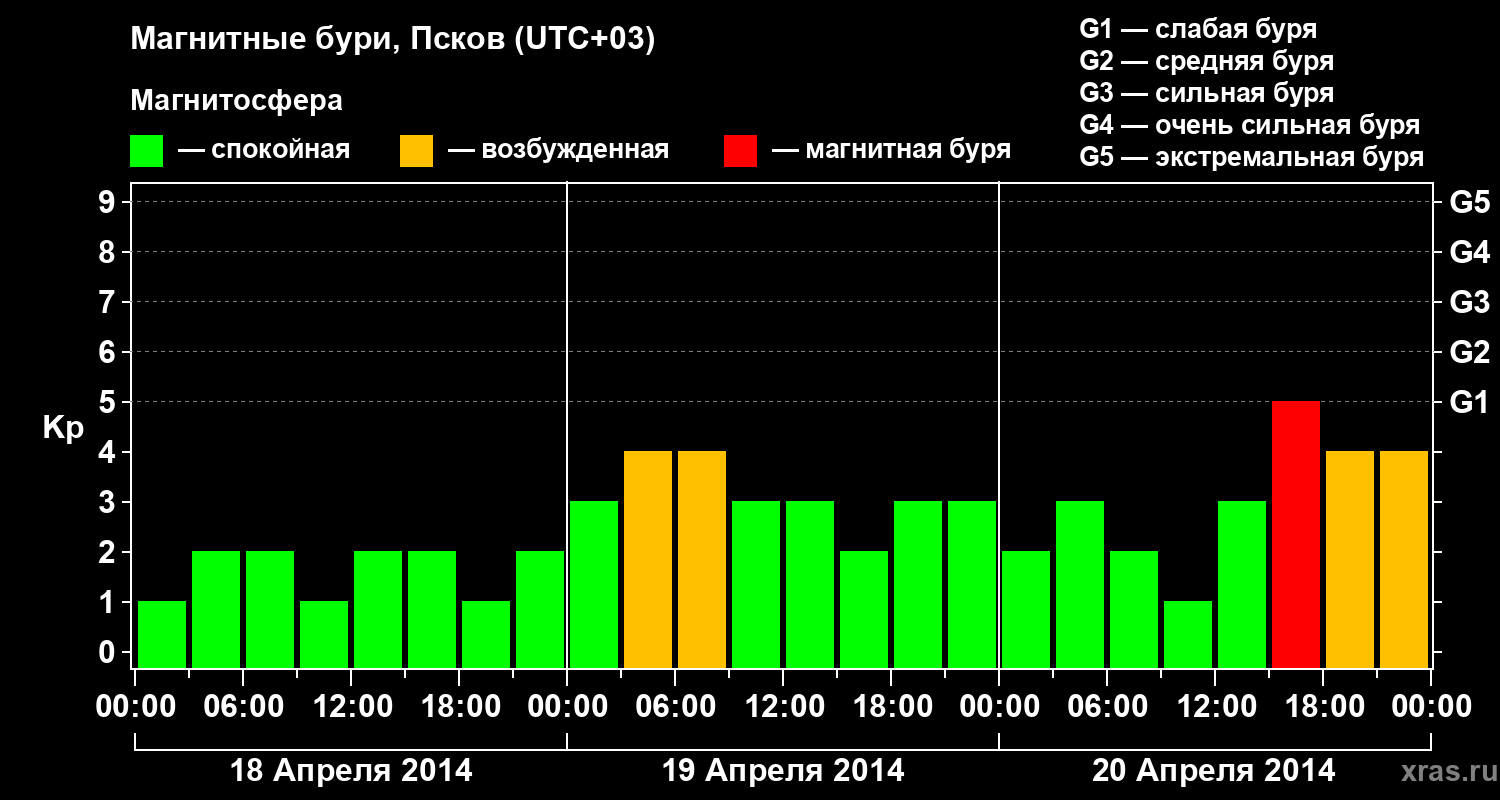Click the right-axis 'G1' tick label
The image size is (1500, 800).
[x=1469, y=402]
